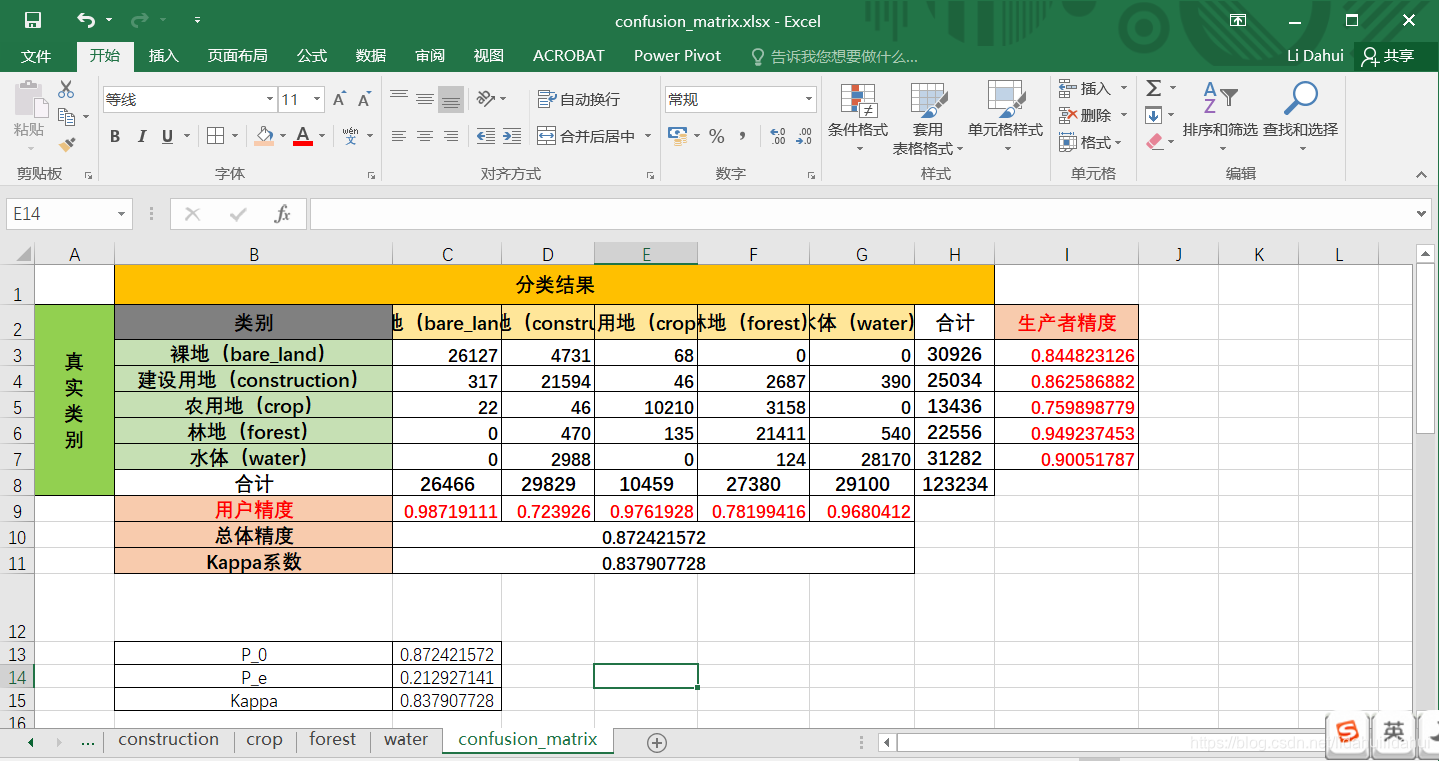Click the Decrease Decimal icon
The image size is (1439, 761).
click(804, 136)
